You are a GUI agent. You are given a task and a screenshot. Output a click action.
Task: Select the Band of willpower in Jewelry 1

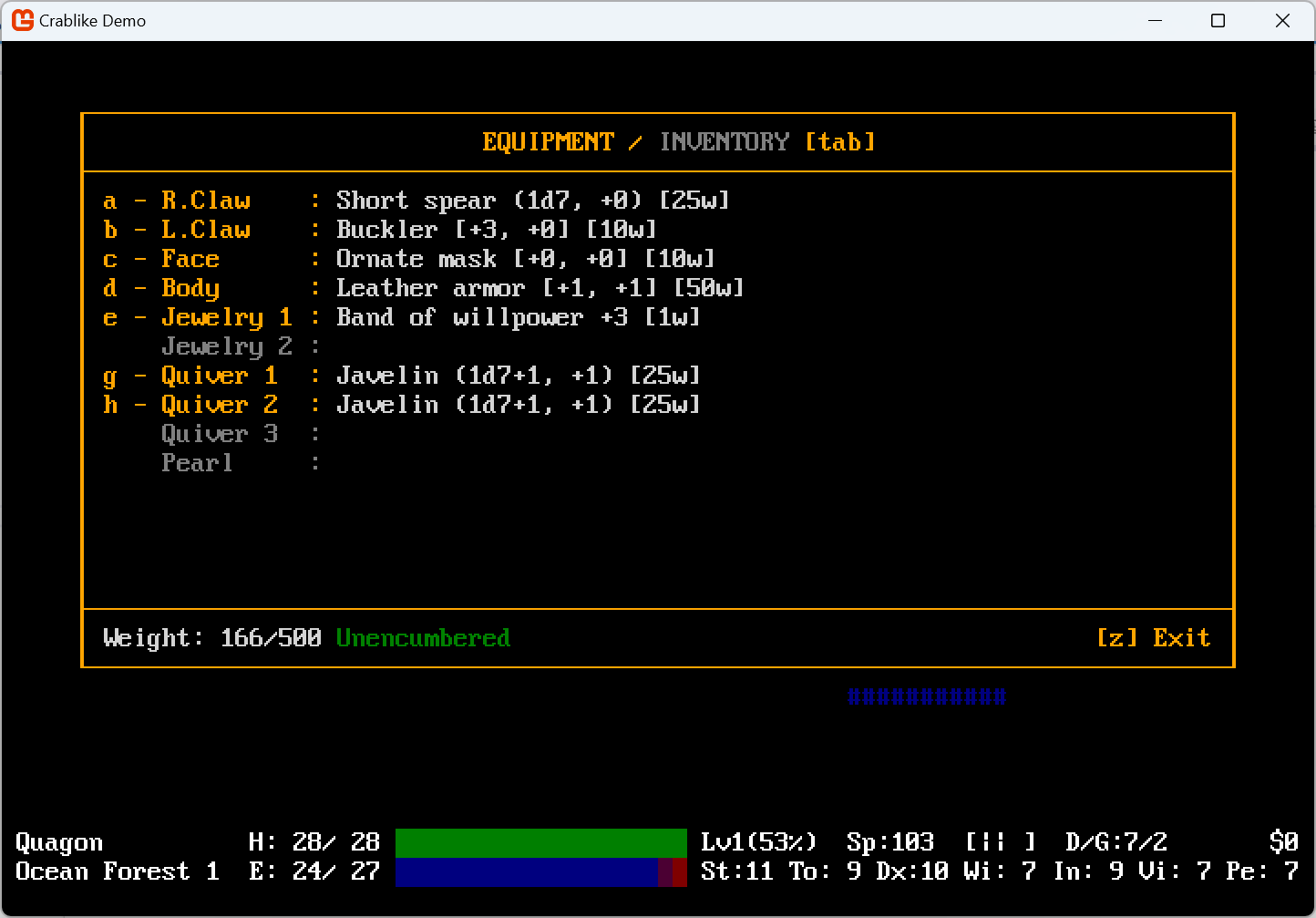(518, 316)
